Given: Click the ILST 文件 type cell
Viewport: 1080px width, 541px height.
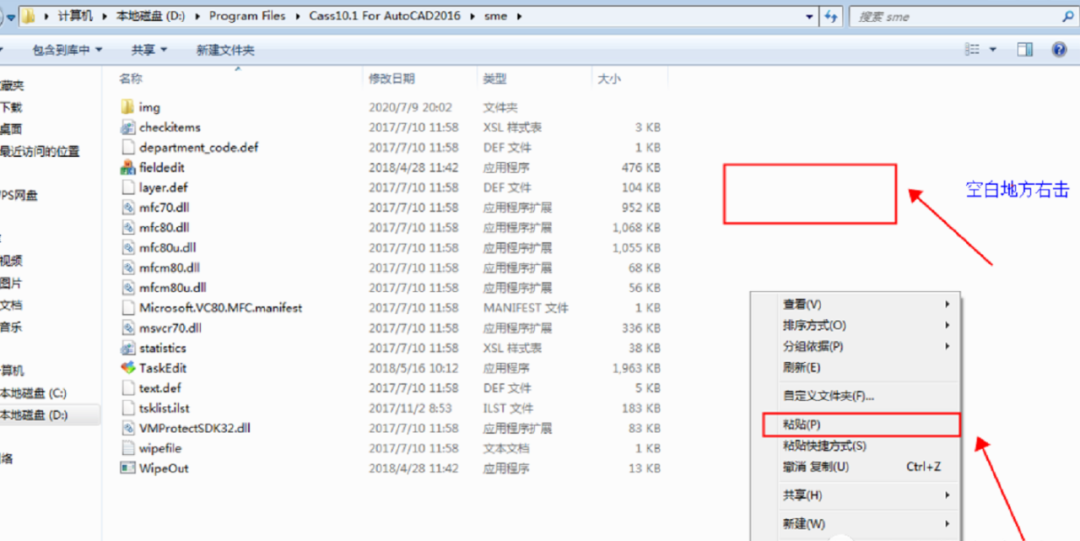Looking at the screenshot, I should click(510, 408).
